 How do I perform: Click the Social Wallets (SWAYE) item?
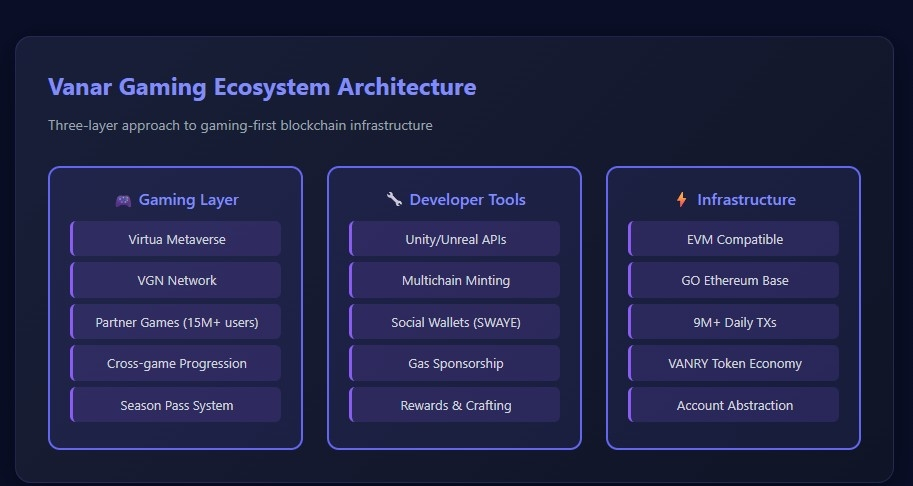(454, 322)
